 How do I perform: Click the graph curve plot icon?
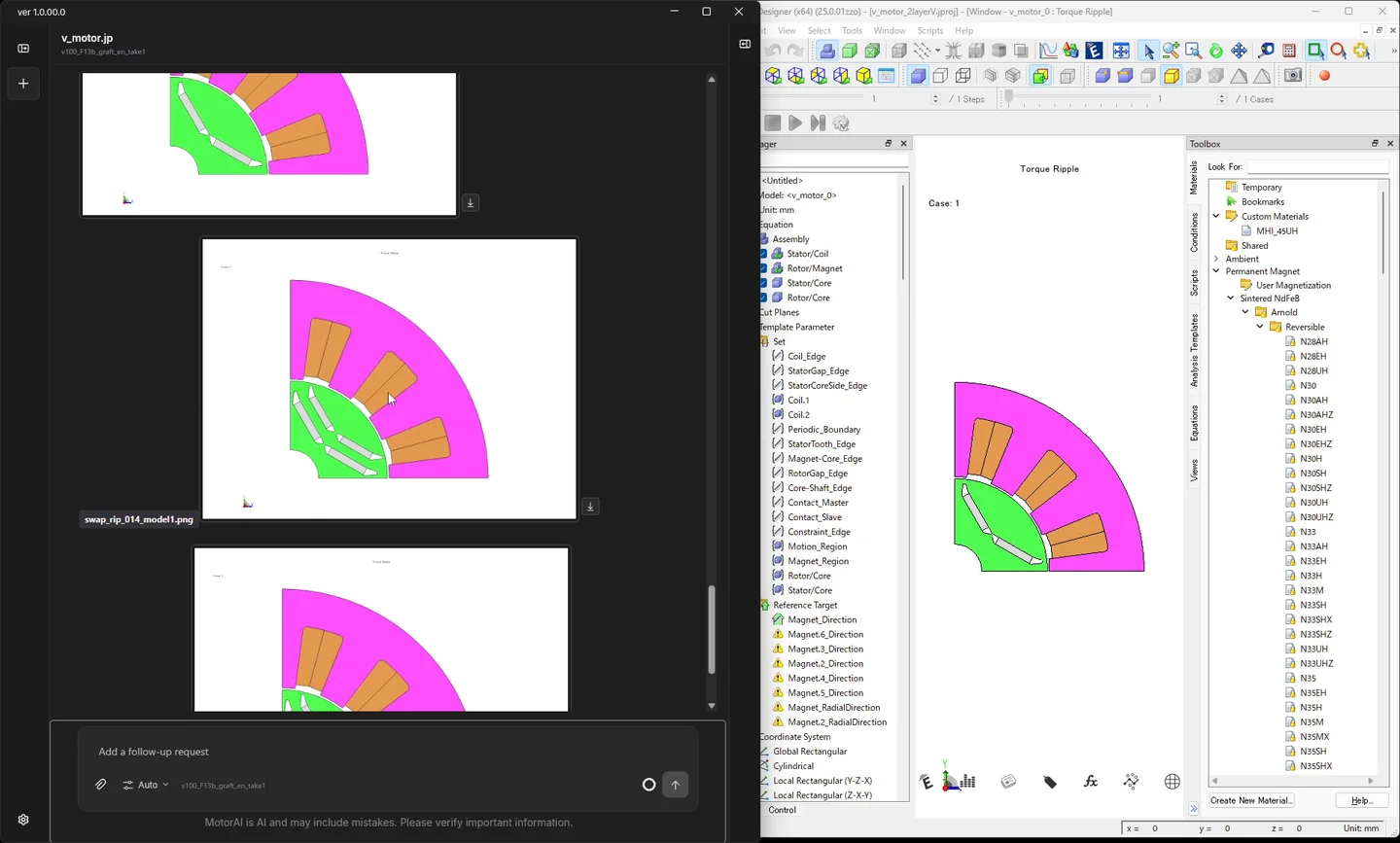pyautogui.click(x=1048, y=51)
